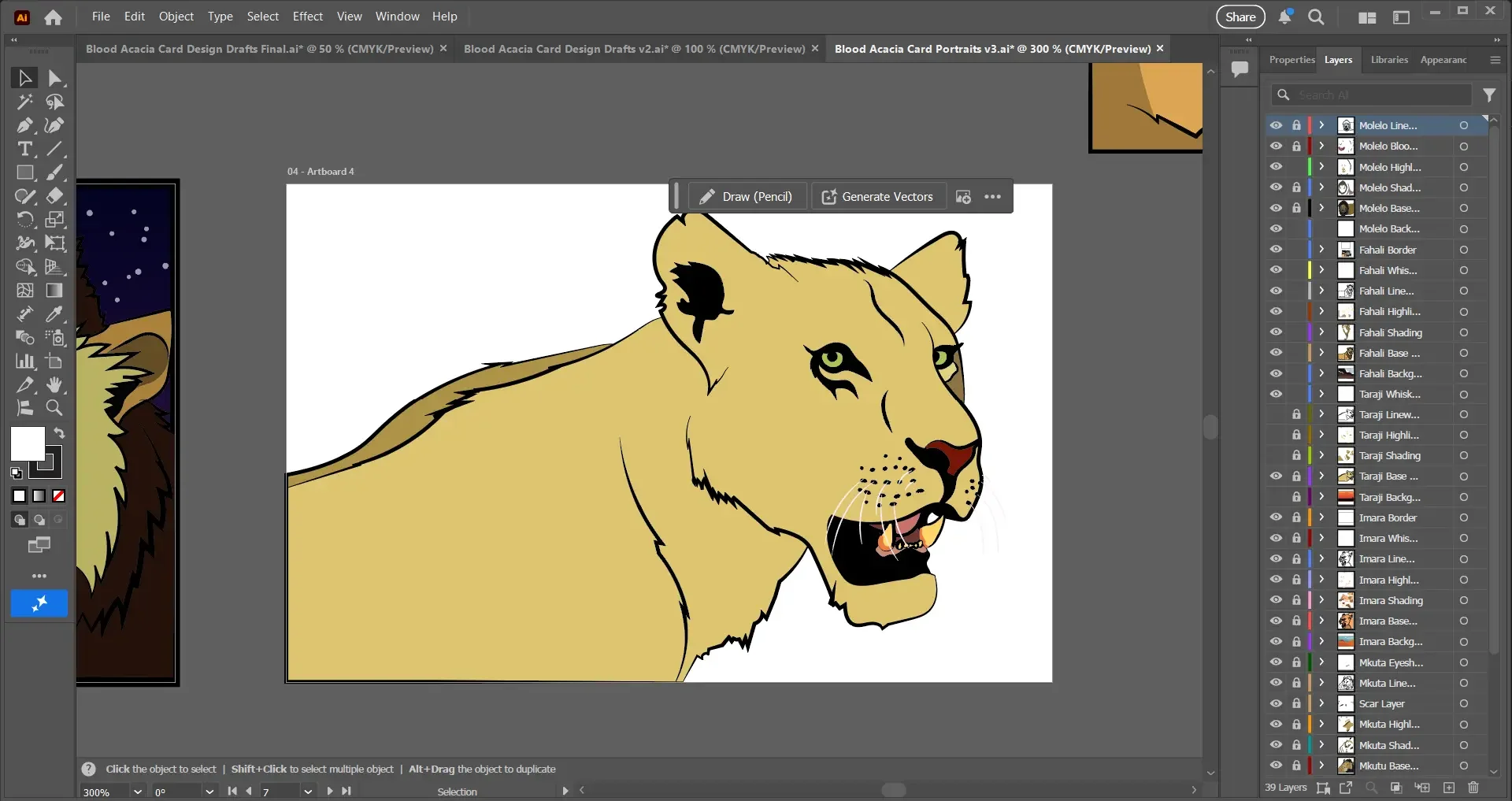Expand the Scar Layer contents
Viewport: 1512px width, 801px height.
(1322, 703)
